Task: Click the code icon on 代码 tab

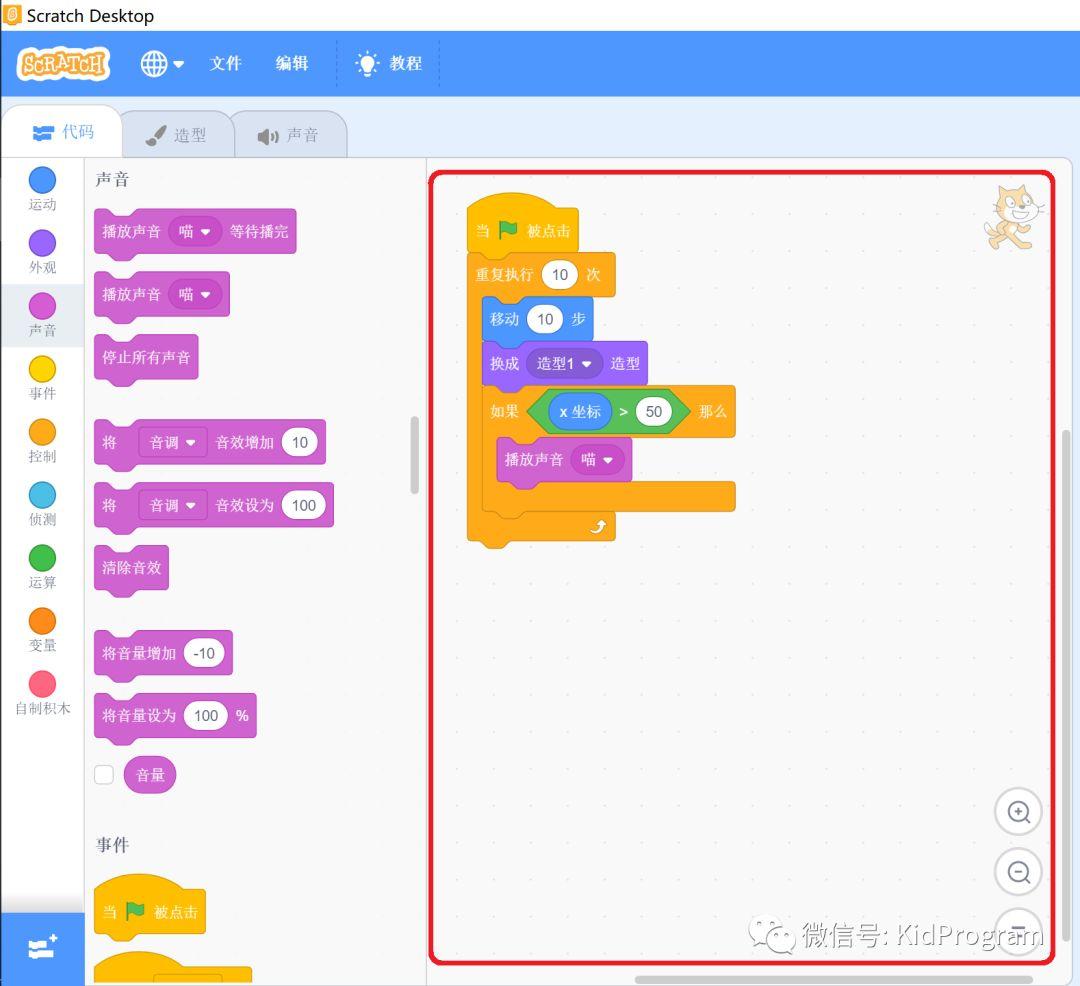Action: (x=43, y=133)
